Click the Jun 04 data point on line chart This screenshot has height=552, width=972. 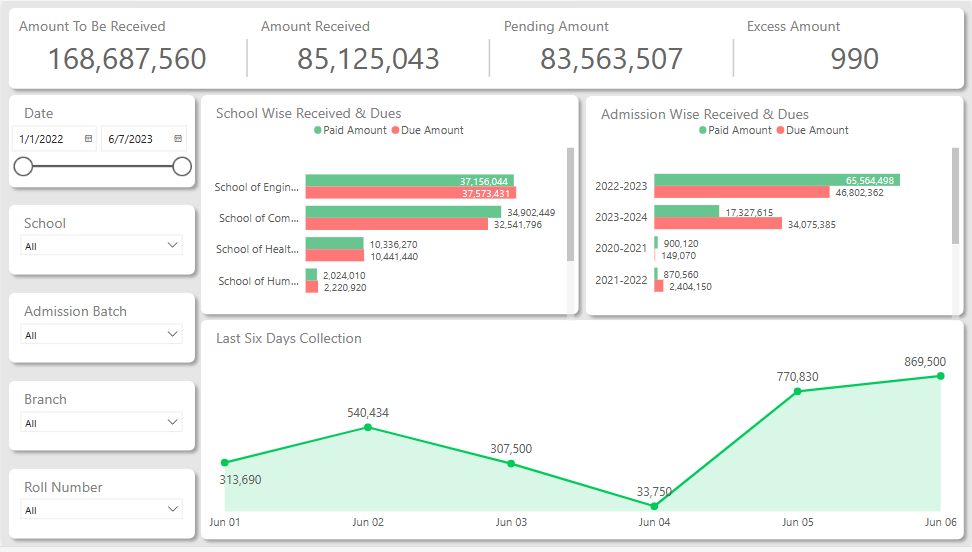[x=654, y=506]
